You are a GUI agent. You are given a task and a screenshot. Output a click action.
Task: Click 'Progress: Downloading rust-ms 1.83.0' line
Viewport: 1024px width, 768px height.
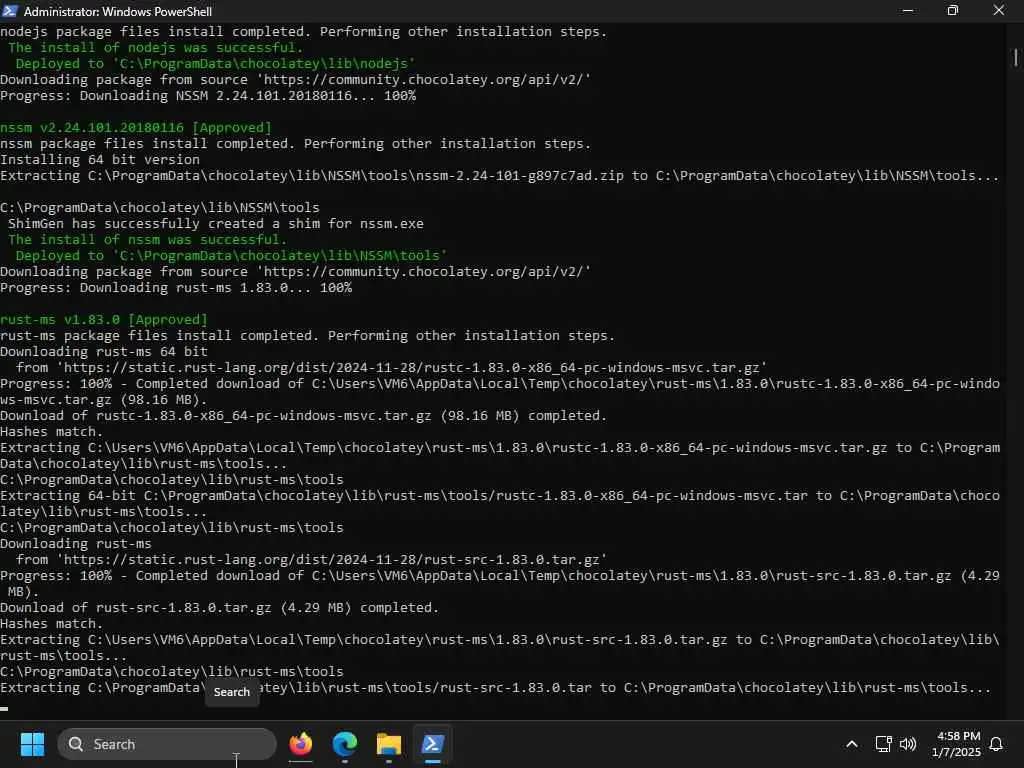click(176, 287)
